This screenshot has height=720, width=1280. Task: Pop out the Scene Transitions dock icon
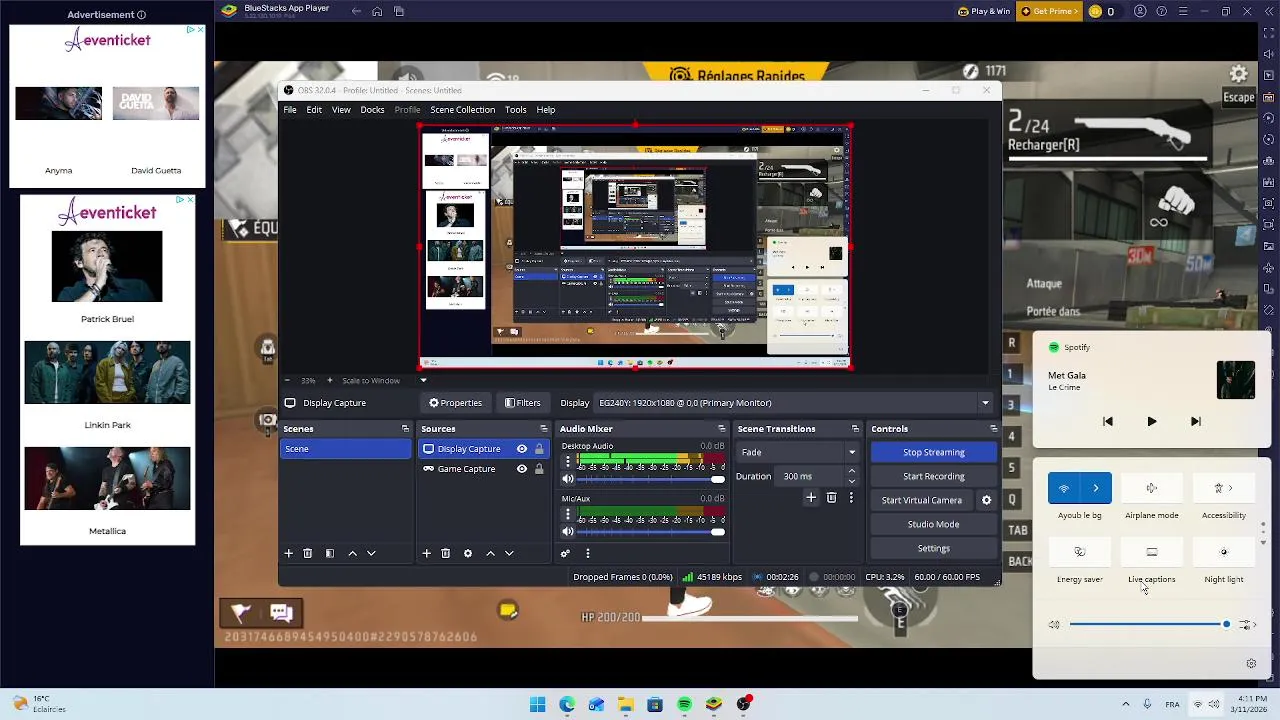(x=855, y=429)
